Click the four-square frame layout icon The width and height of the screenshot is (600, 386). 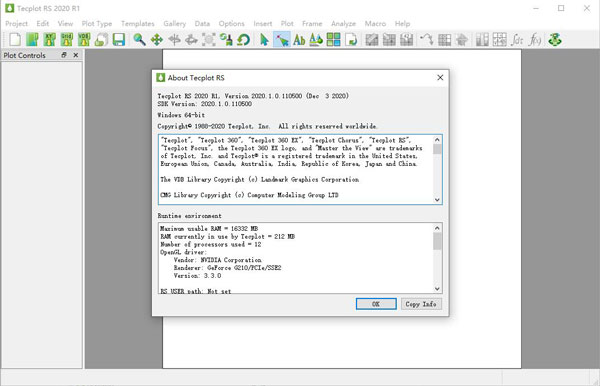(334, 39)
